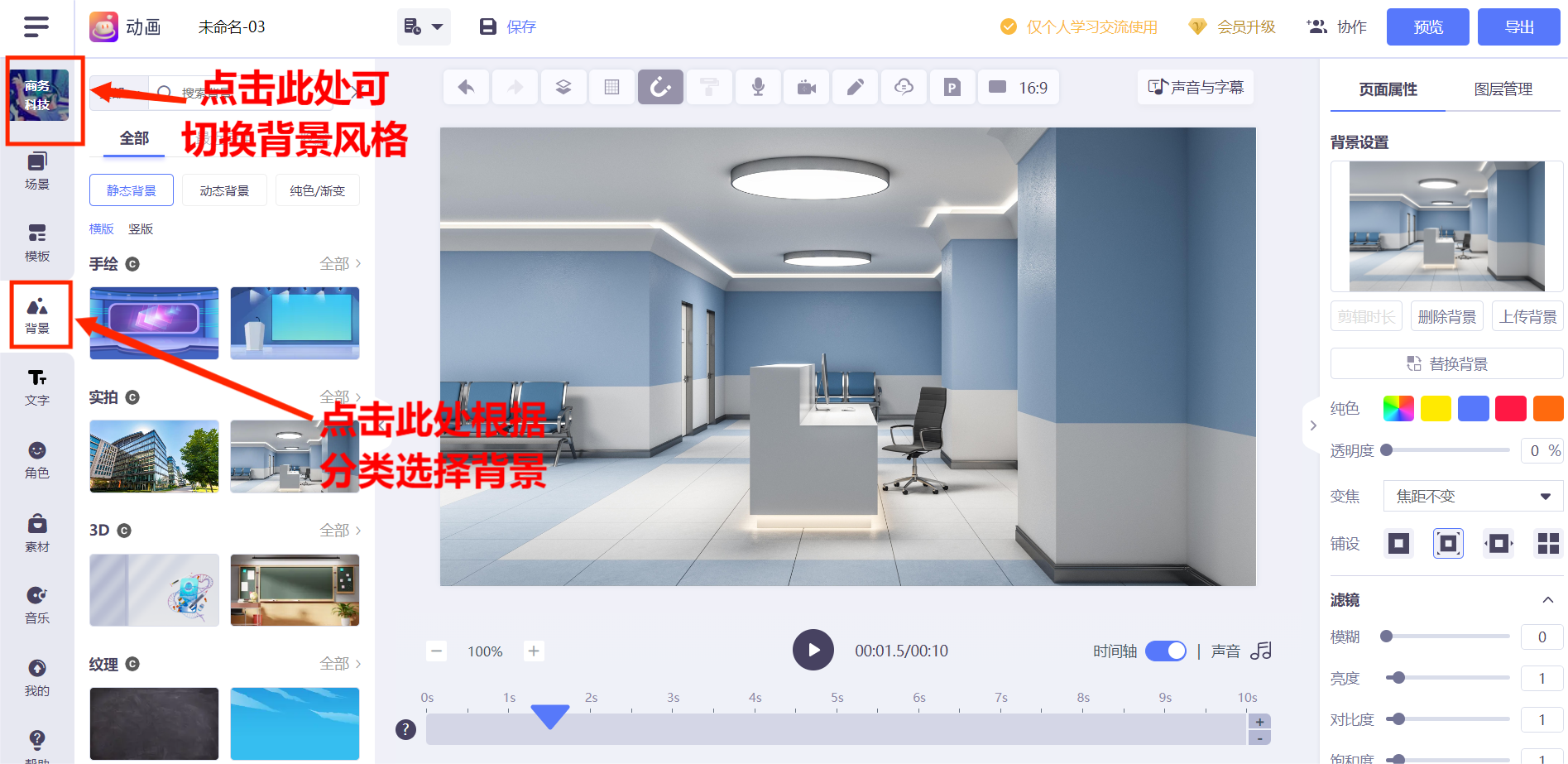Screen dimensions: 1568x764
Task: Toggle the grid display icon
Action: 612,87
